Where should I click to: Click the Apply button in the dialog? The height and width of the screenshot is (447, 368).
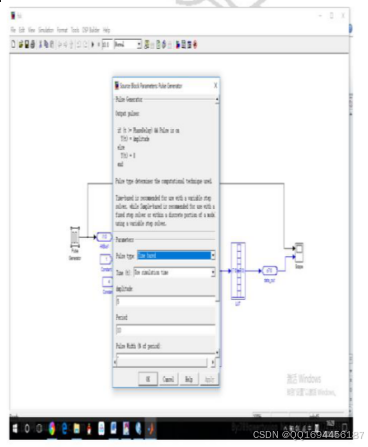point(209,379)
